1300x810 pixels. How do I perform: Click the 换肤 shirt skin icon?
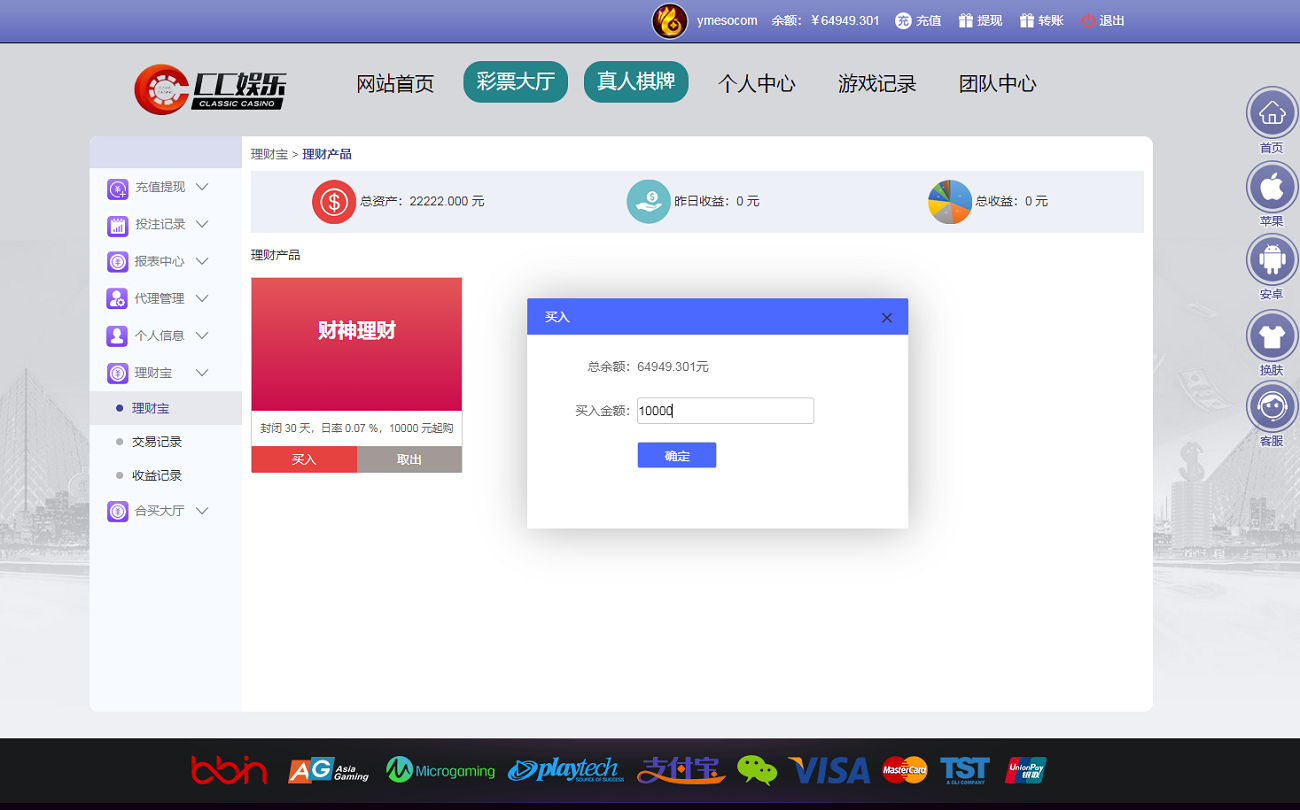pos(1271,336)
